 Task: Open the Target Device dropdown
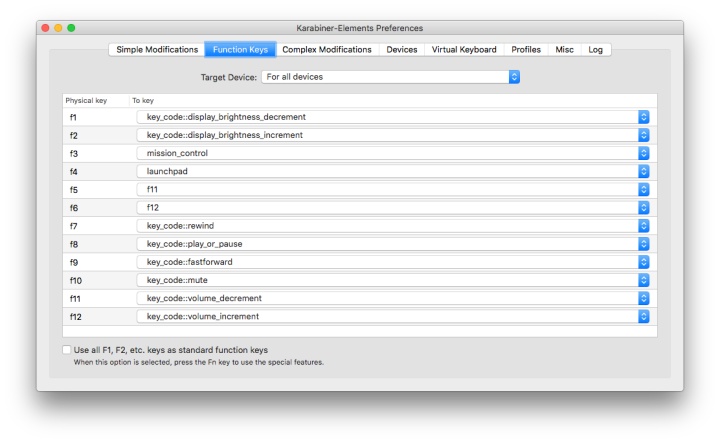[x=390, y=77]
